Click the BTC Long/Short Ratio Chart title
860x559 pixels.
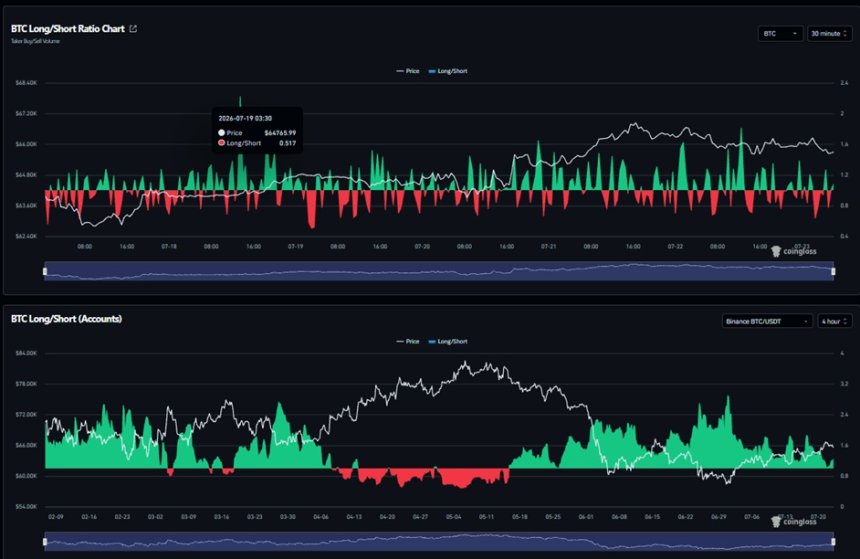coord(67,29)
